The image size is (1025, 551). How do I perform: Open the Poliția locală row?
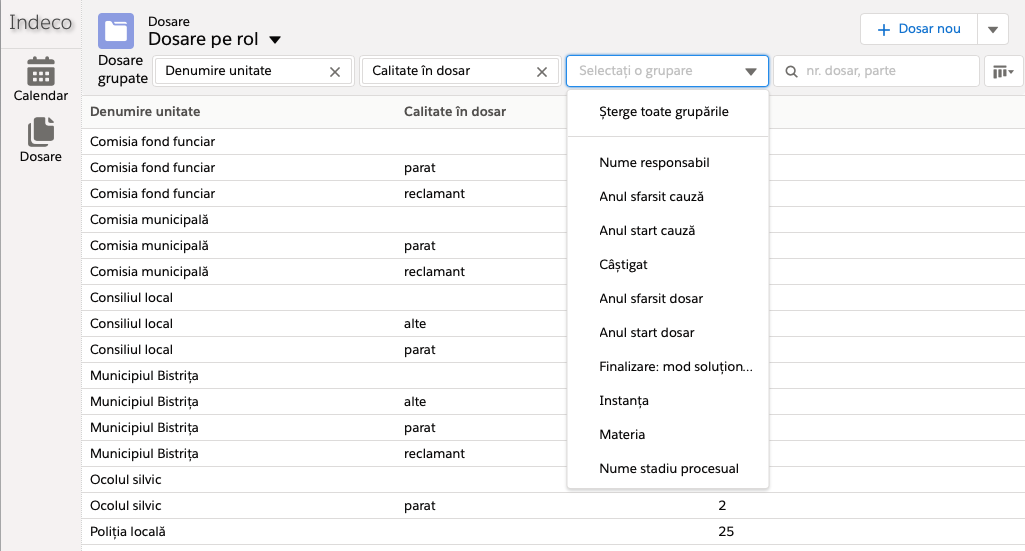click(128, 532)
